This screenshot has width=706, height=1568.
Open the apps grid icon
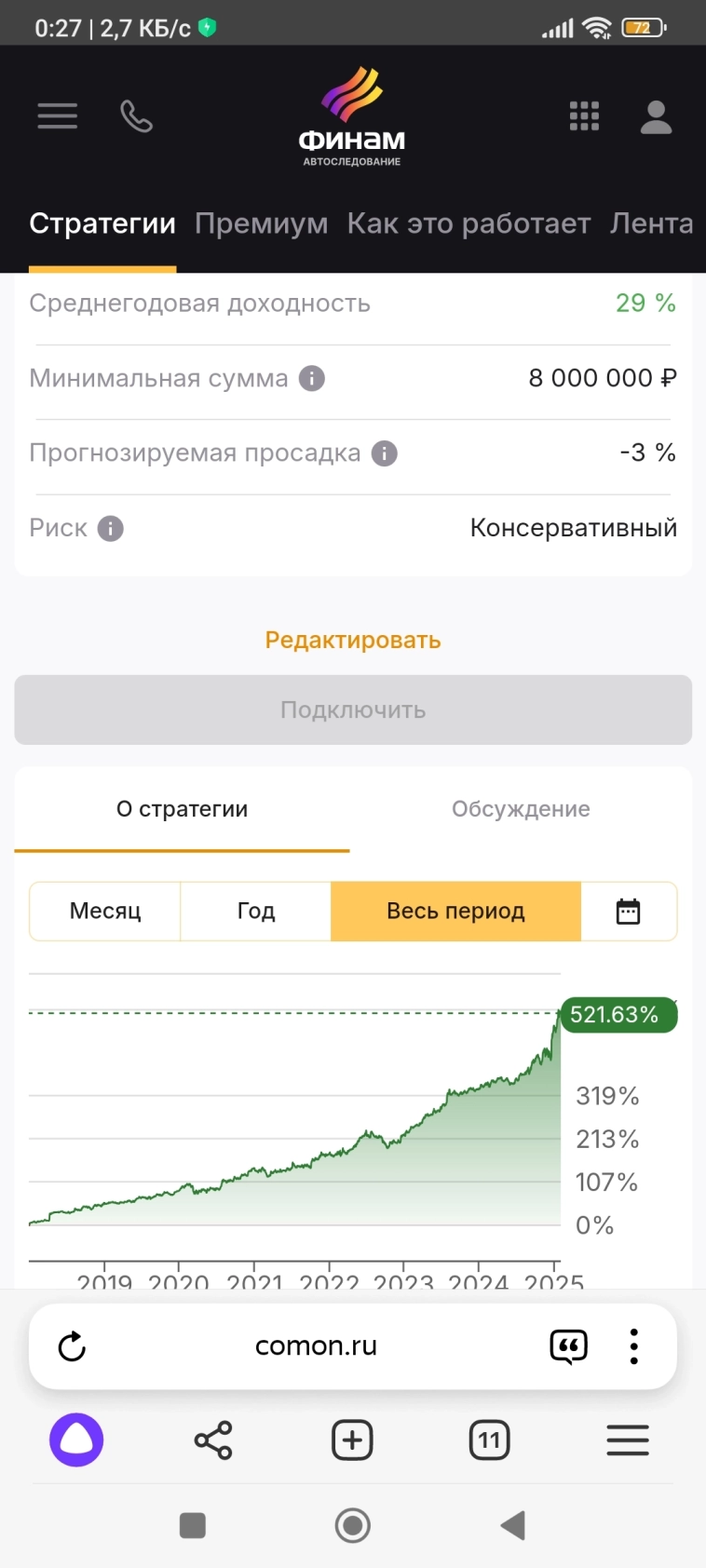584,116
